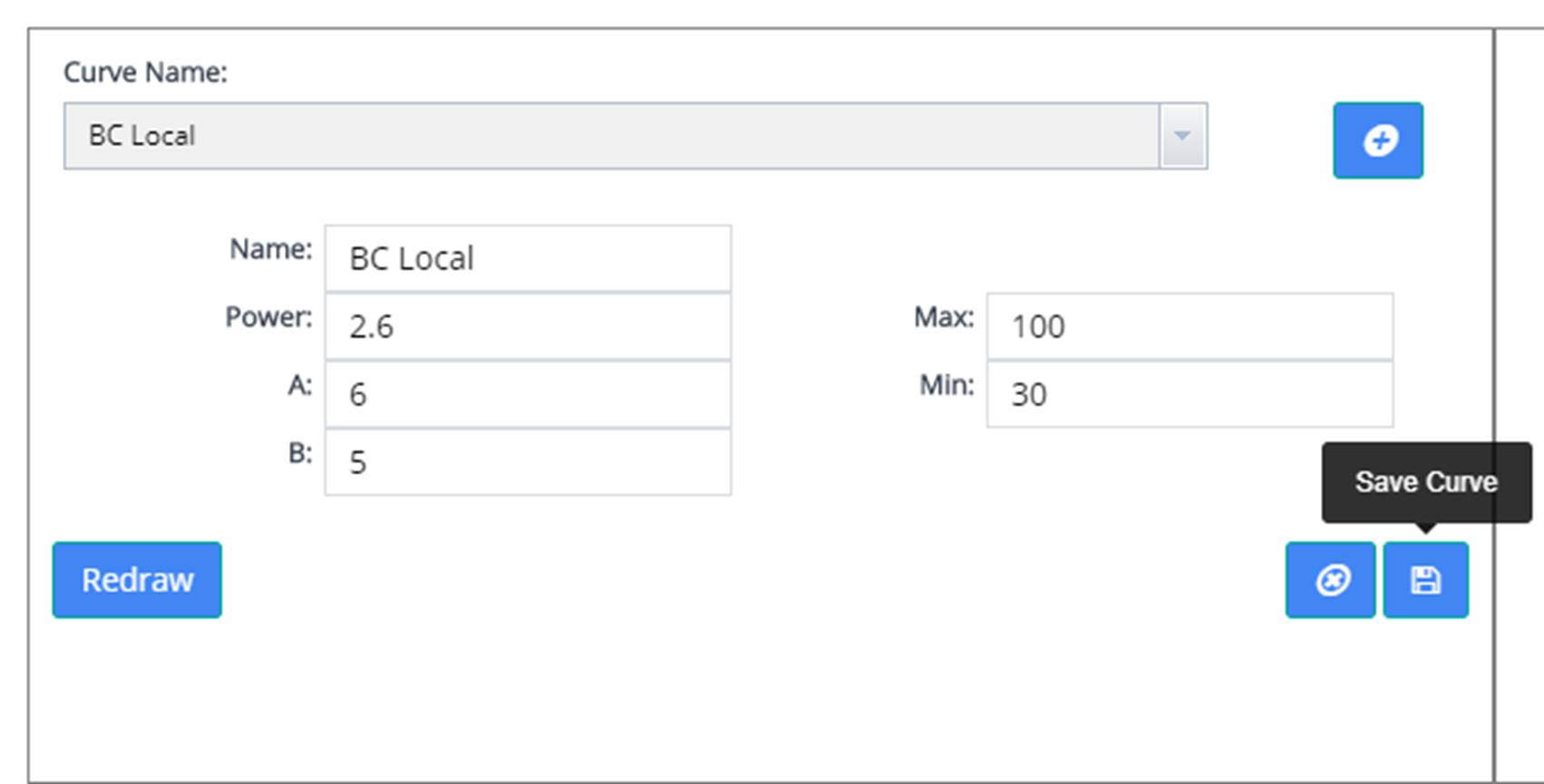
Task: Click the Save Curve tooltip
Action: pos(1425,482)
